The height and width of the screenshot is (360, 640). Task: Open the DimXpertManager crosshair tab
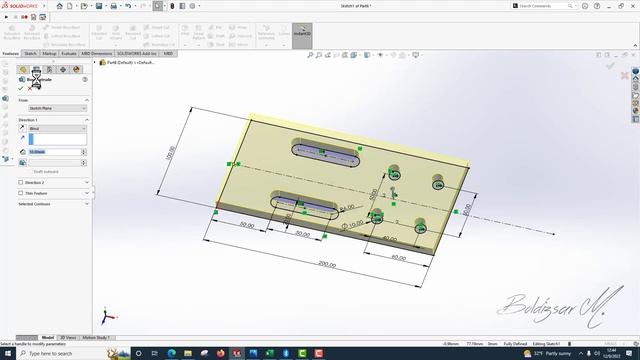point(63,69)
